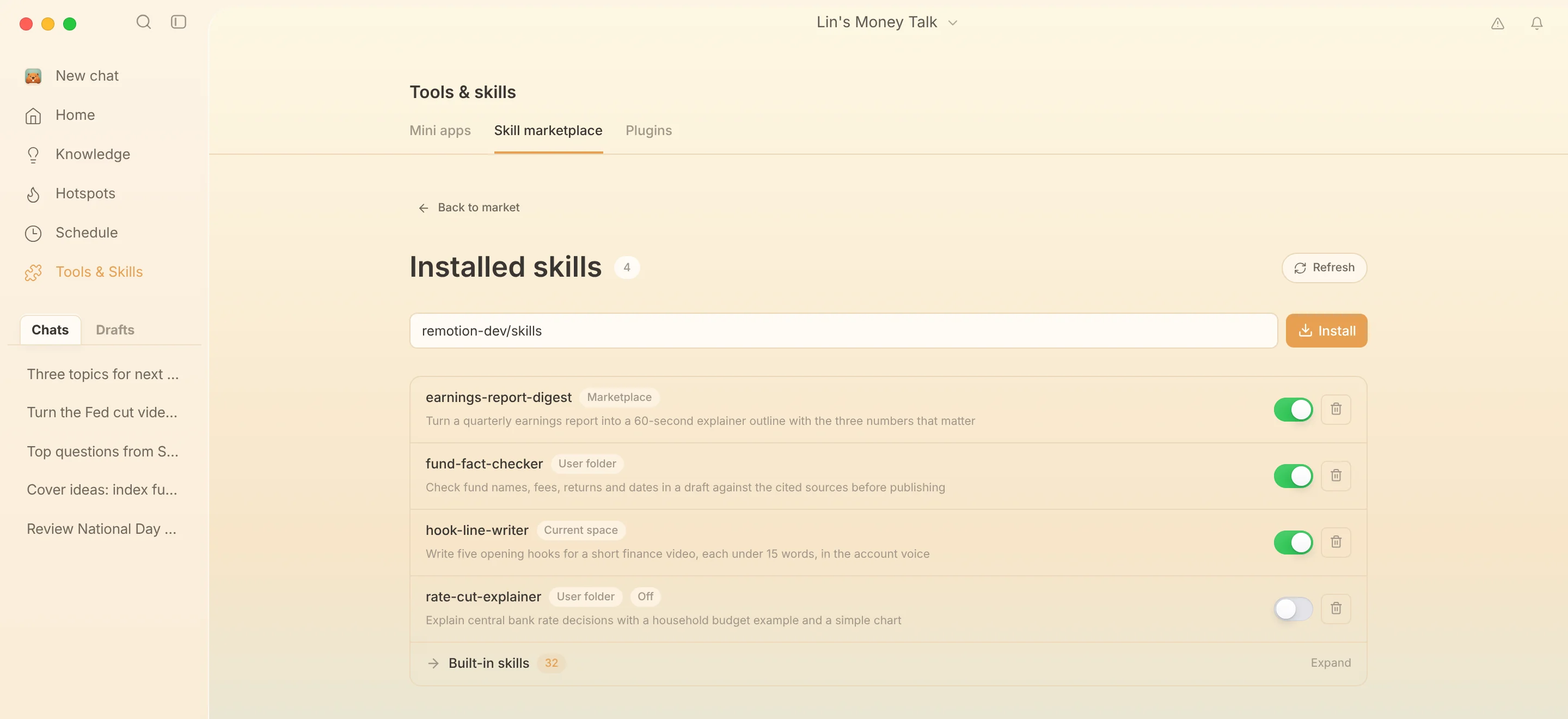The width and height of the screenshot is (1568, 719).
Task: Click the fund-fact-checker skill name
Action: (484, 464)
